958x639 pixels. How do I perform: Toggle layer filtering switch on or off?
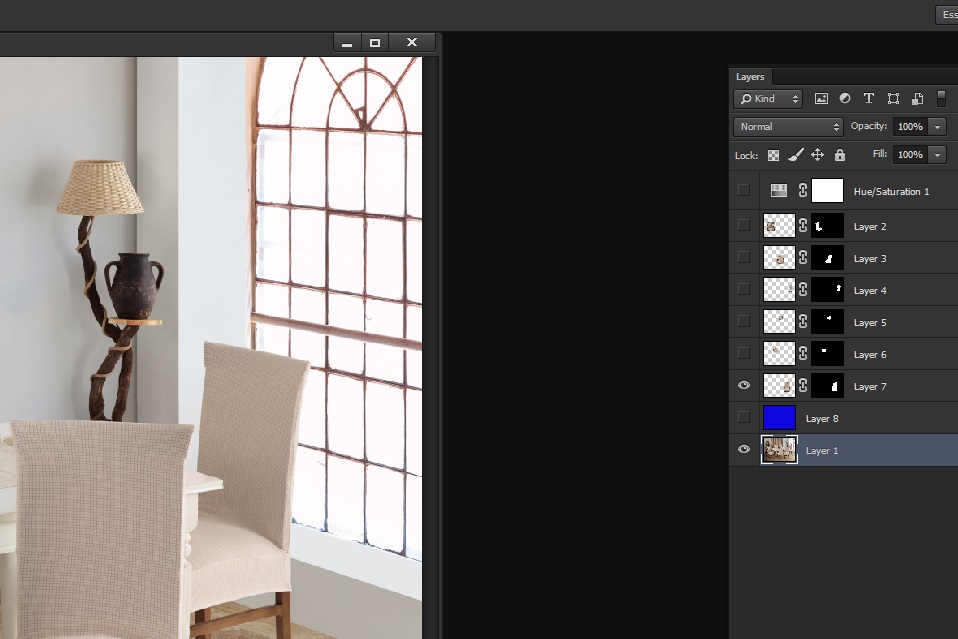[x=942, y=98]
